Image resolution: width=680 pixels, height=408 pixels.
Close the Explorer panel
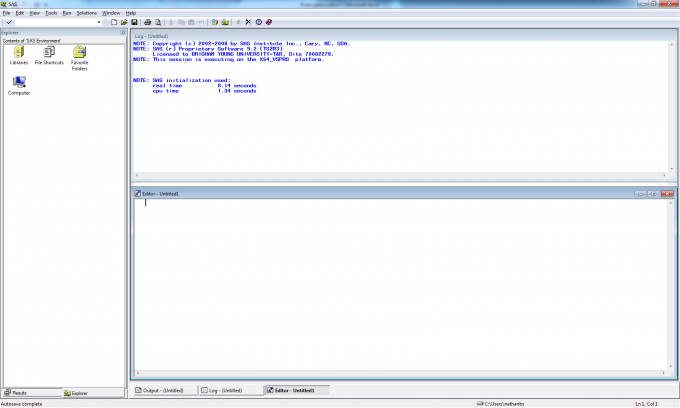pos(122,32)
